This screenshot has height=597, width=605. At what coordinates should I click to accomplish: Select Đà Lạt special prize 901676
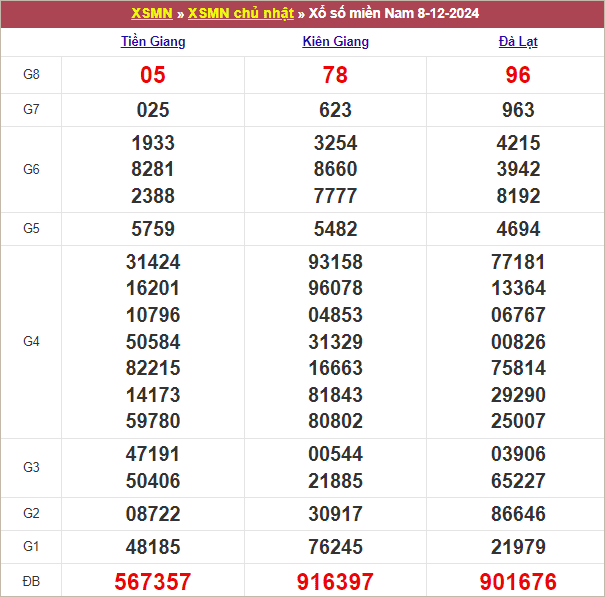point(518,581)
